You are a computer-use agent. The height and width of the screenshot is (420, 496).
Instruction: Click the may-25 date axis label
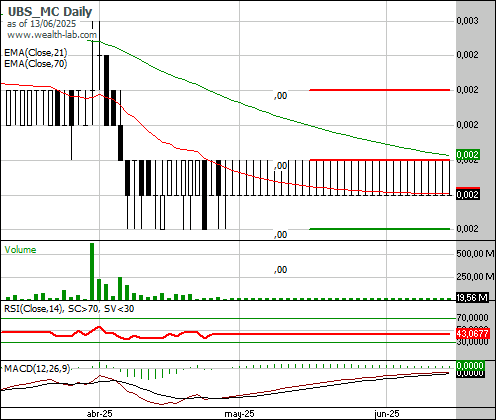(x=239, y=414)
